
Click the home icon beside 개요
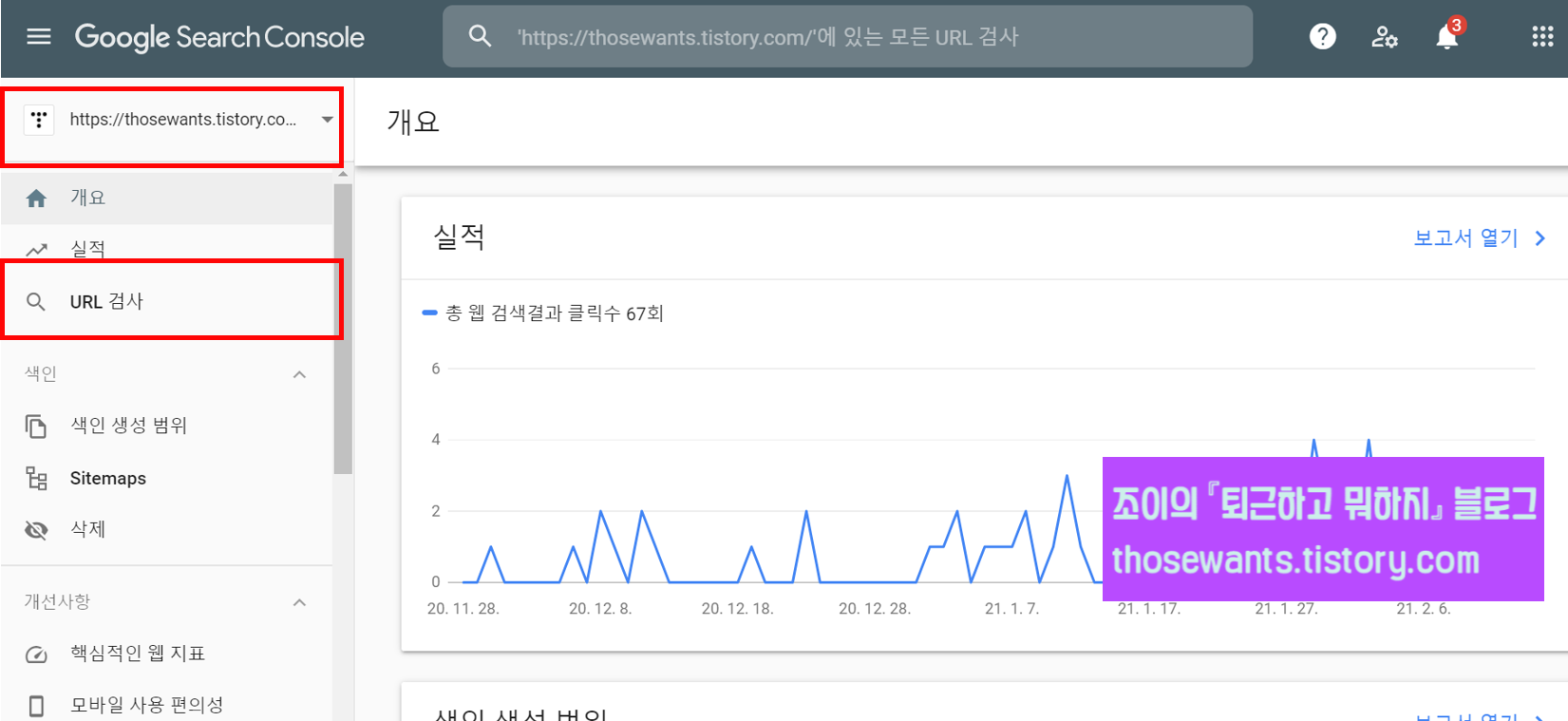[36, 199]
